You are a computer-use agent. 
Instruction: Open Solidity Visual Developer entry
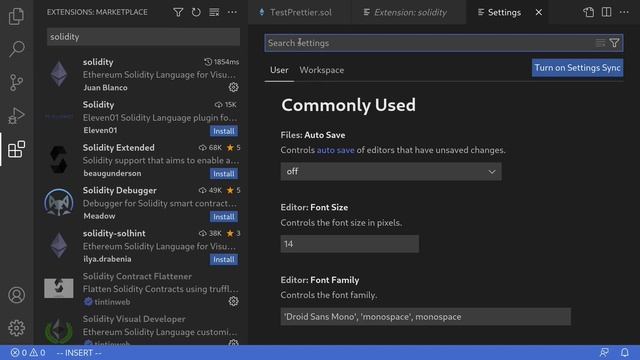point(141,329)
